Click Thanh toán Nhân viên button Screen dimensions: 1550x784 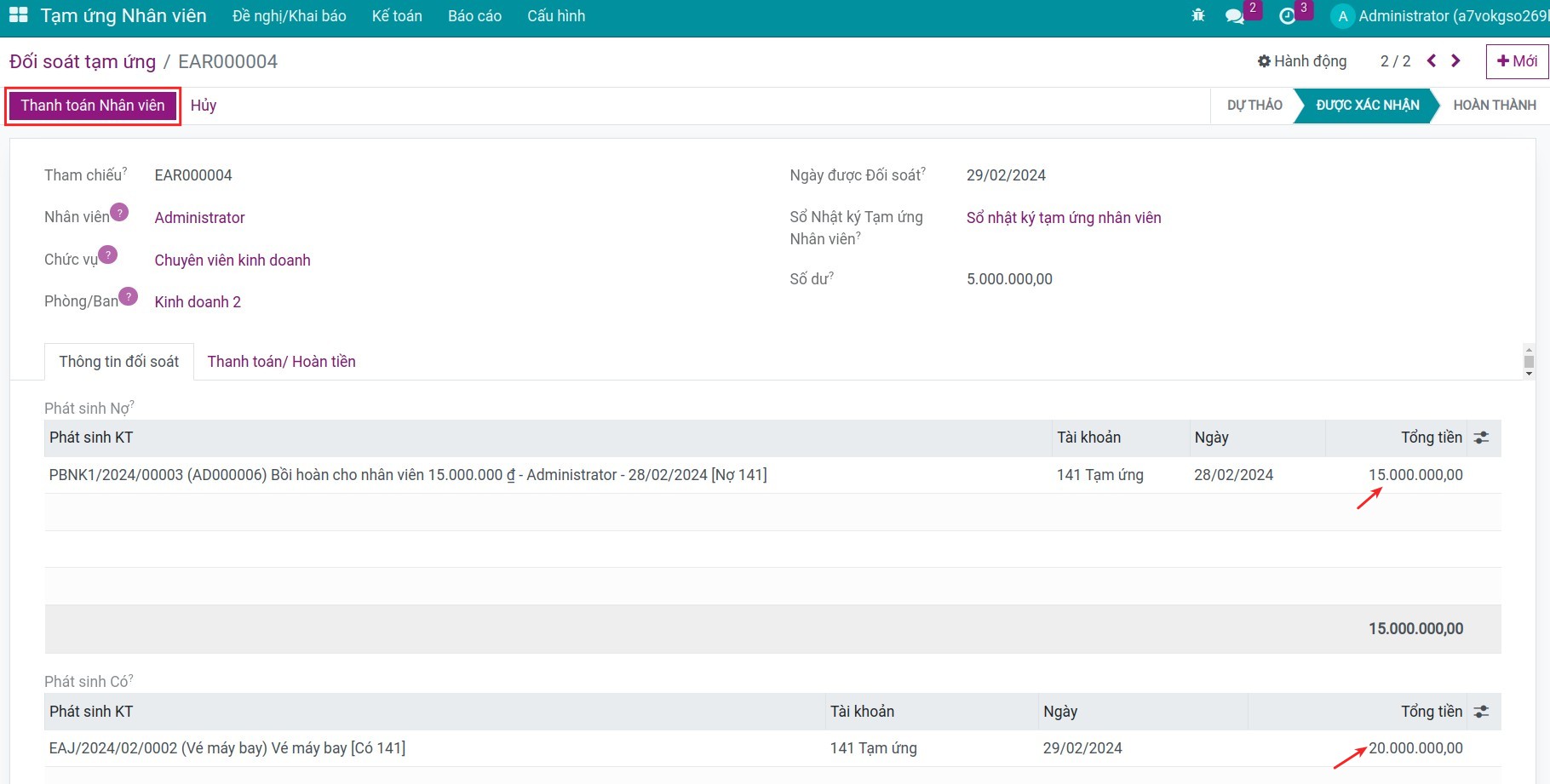click(93, 106)
